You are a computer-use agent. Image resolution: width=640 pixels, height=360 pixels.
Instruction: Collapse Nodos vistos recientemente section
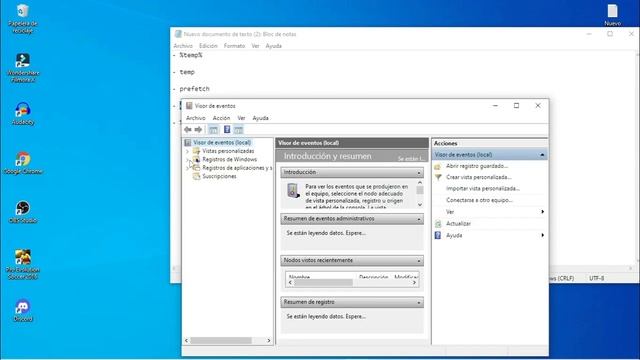point(419,261)
